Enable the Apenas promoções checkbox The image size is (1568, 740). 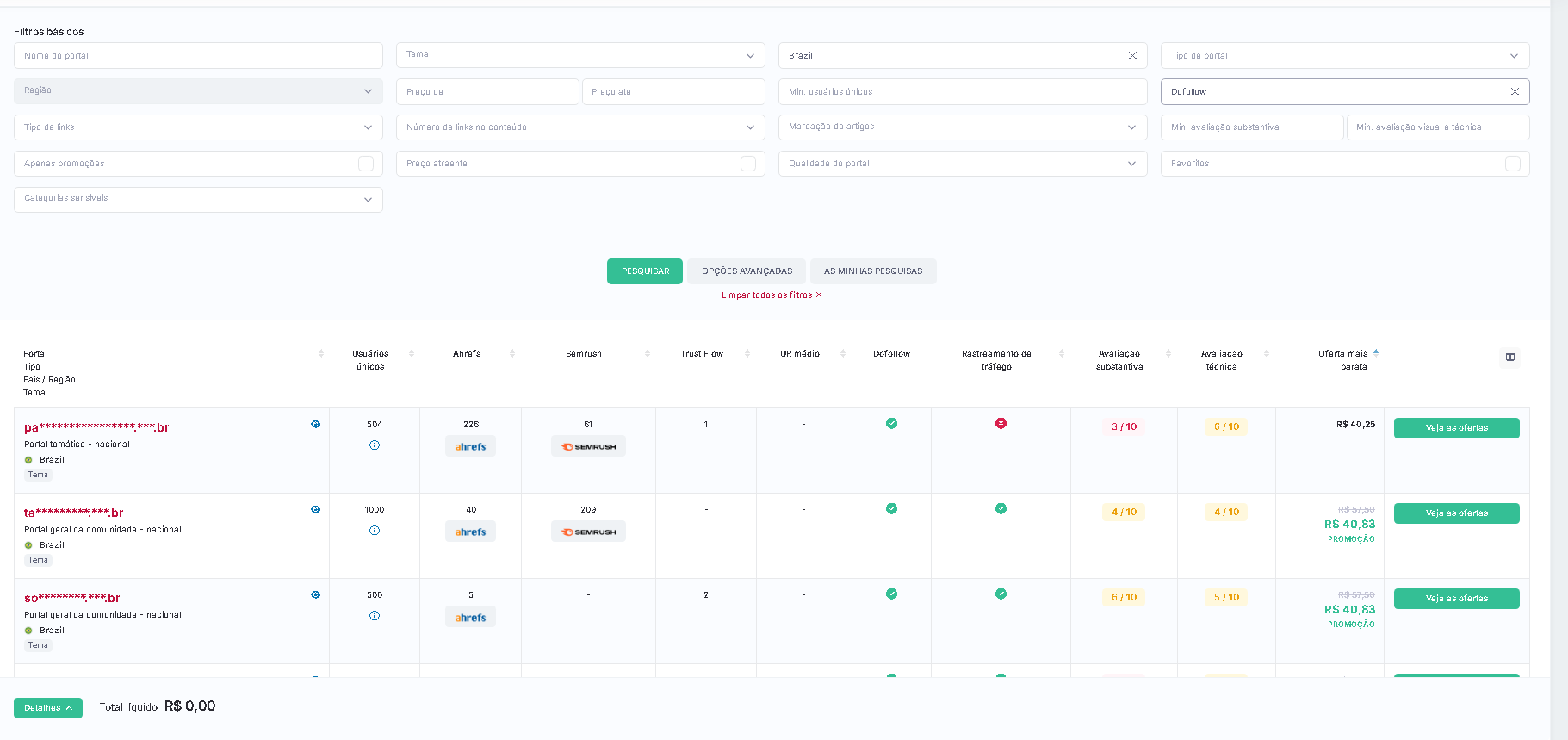coord(366,164)
